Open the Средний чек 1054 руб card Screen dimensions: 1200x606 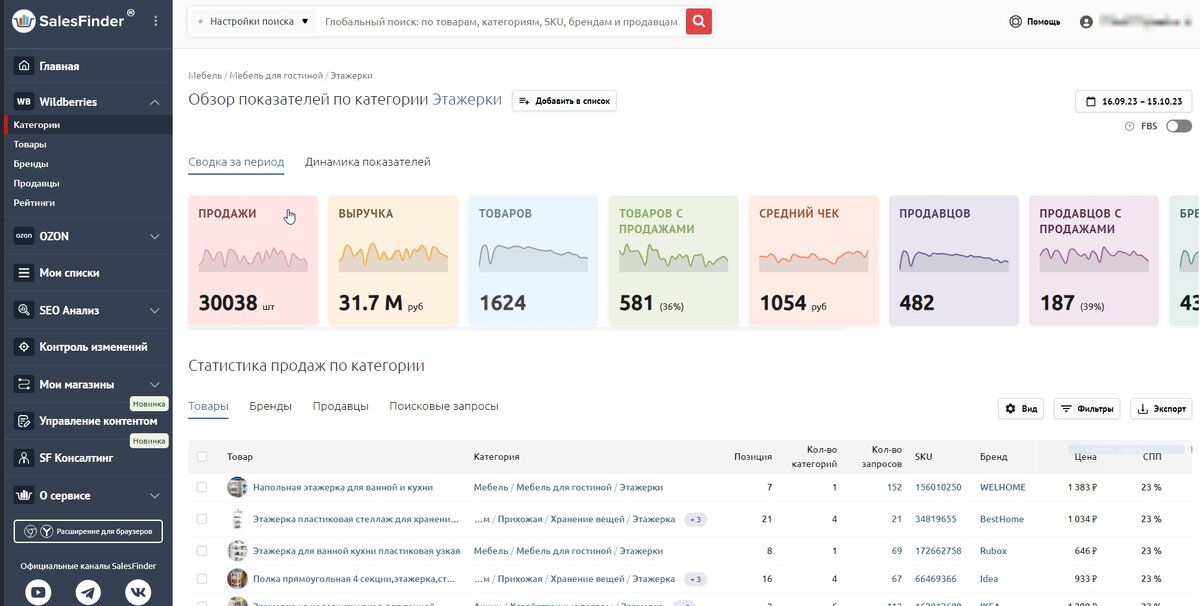(x=813, y=260)
